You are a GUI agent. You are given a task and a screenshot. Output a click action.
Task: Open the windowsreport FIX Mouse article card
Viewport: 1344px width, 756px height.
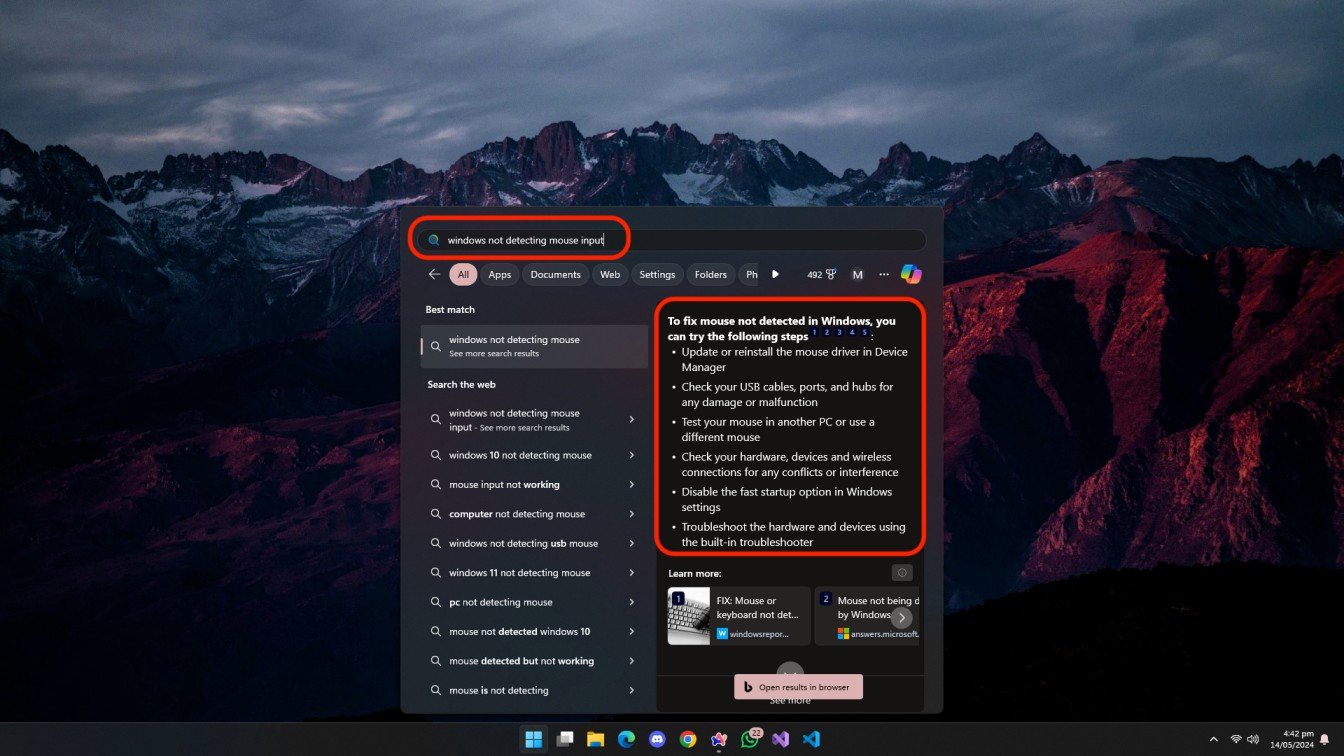(x=739, y=616)
